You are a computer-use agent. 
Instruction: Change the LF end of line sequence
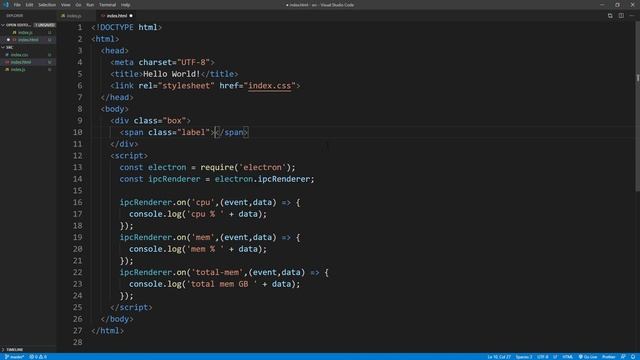555,357
